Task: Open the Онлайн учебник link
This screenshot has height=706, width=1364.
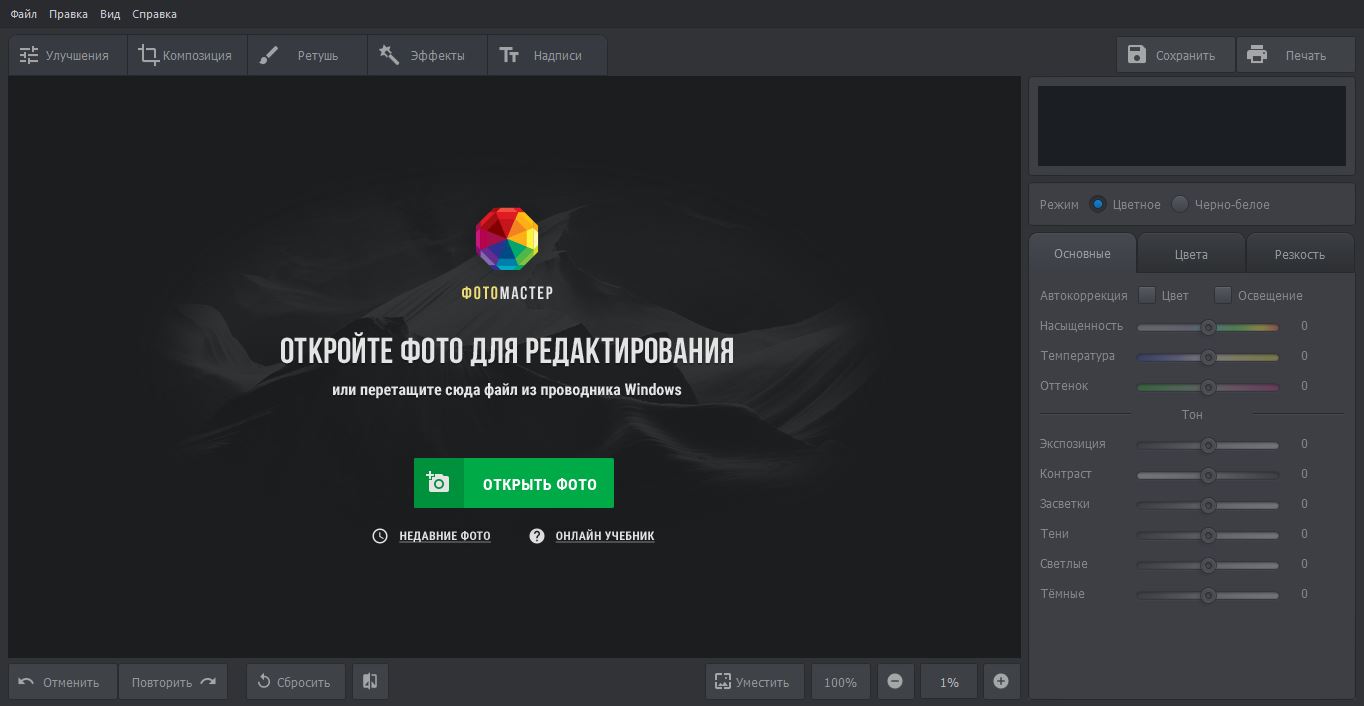Action: [605, 536]
